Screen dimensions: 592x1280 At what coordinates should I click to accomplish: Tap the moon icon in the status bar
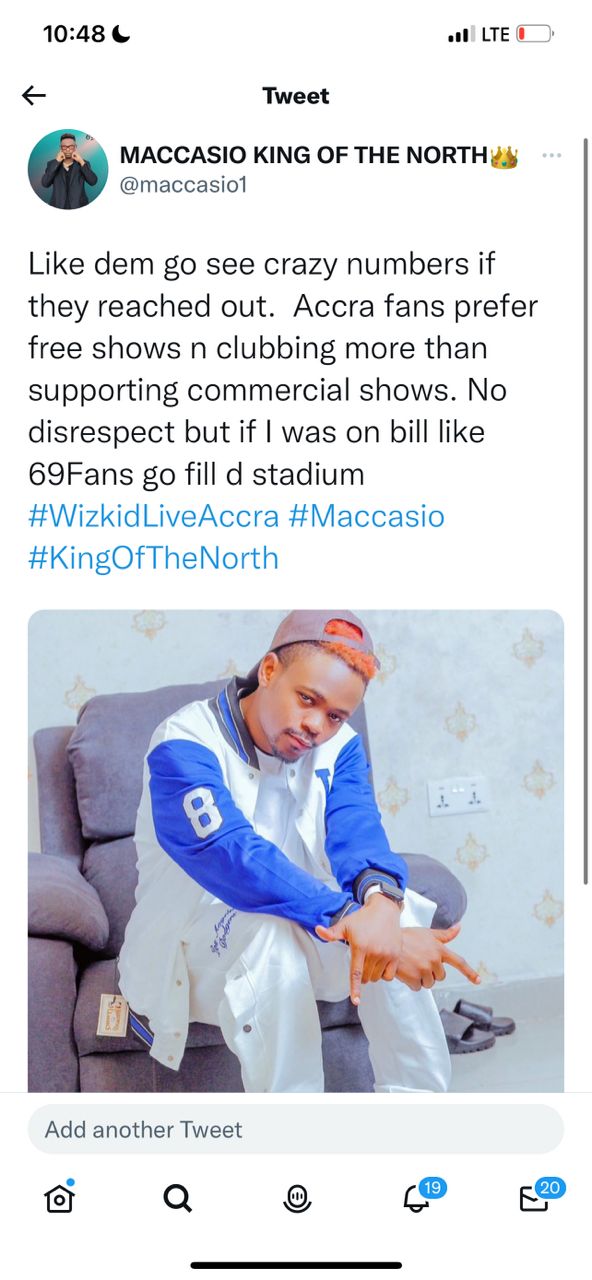click(118, 32)
